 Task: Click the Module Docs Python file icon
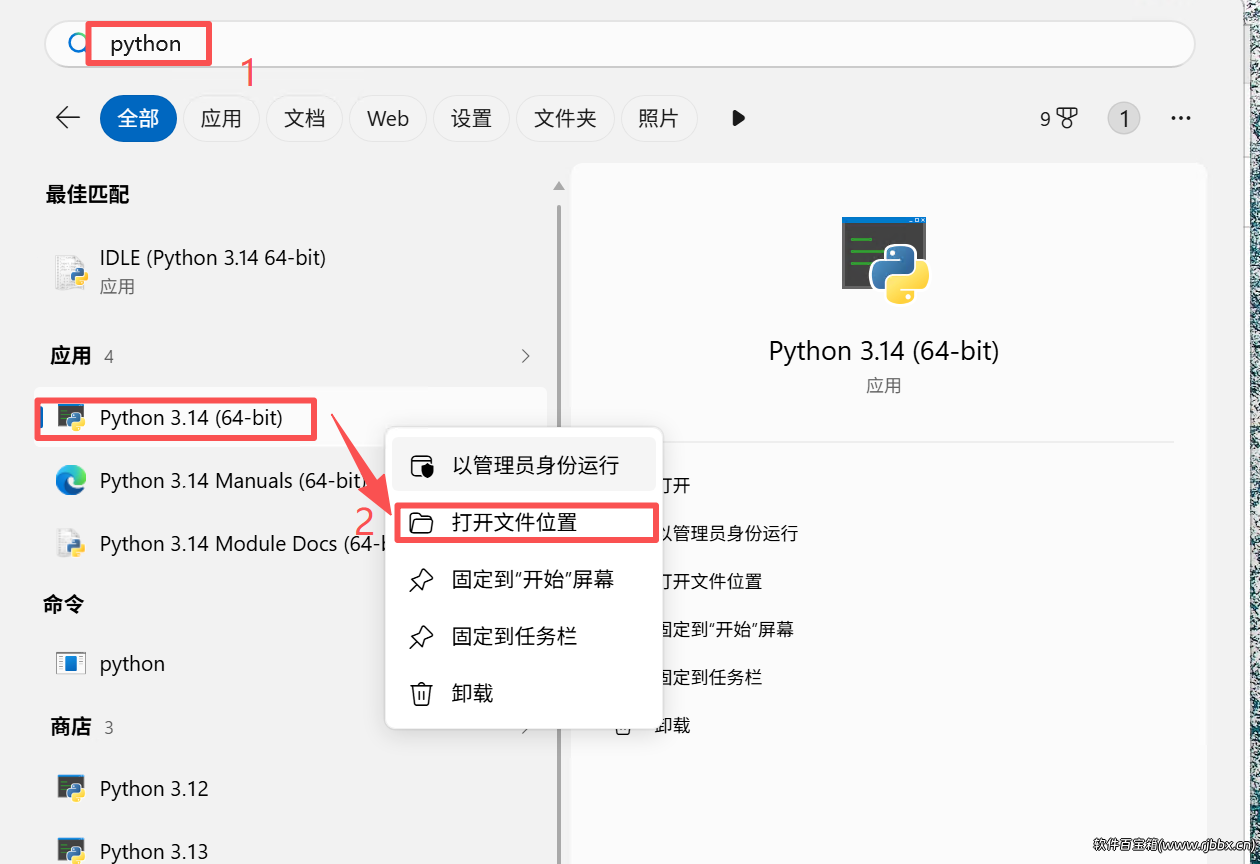click(x=71, y=544)
